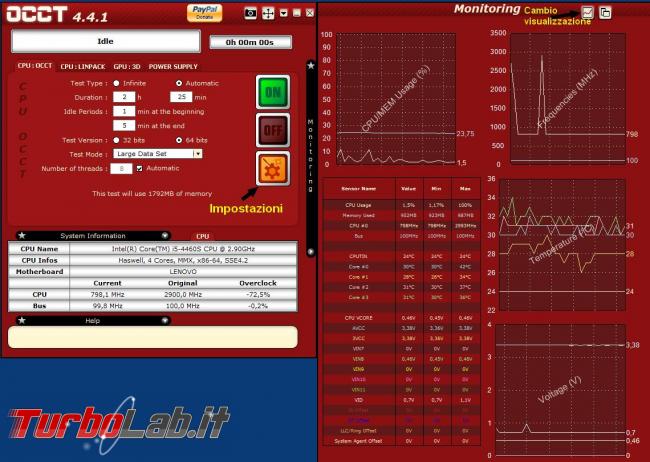Click the move window arrows icon
This screenshot has height=462, width=650.
(268, 13)
